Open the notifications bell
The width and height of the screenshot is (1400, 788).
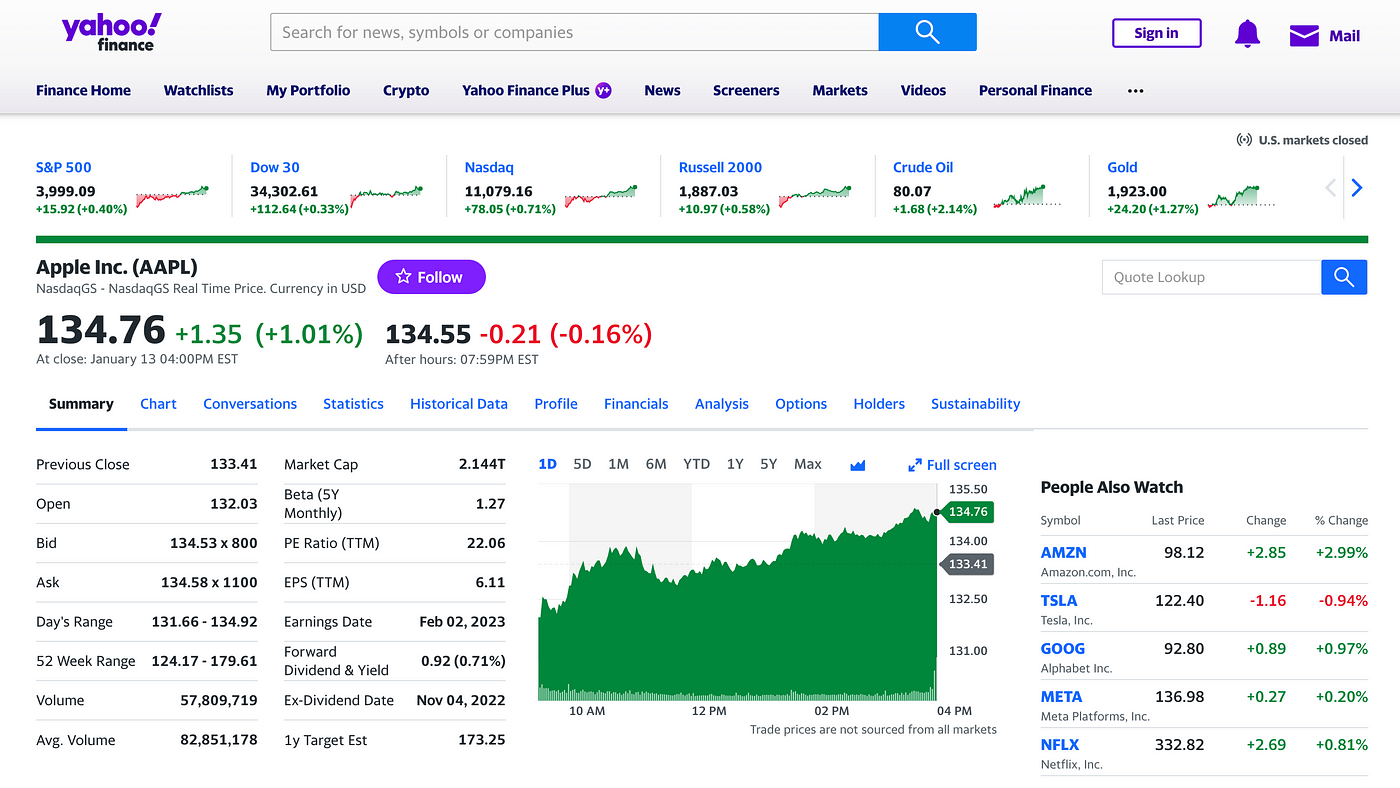[1247, 34]
